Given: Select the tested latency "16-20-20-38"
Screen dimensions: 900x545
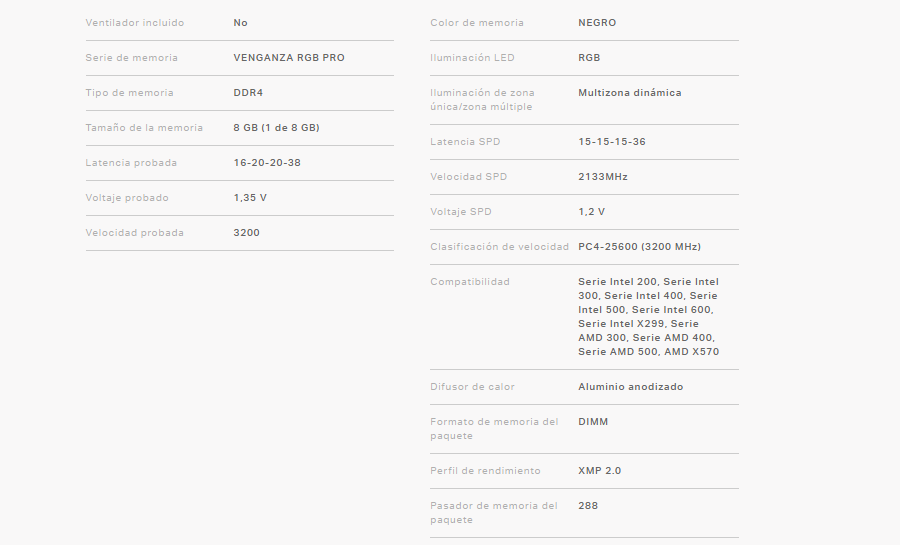Looking at the screenshot, I should pos(267,162).
